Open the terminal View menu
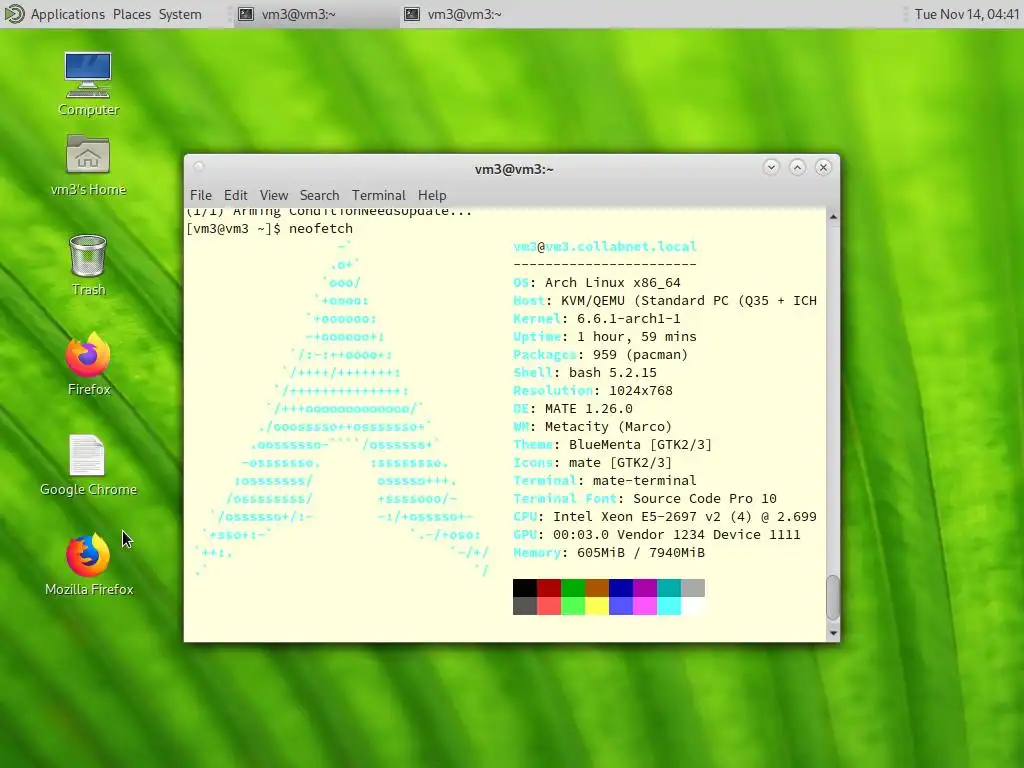Viewport: 1024px width, 768px height. pos(274,195)
